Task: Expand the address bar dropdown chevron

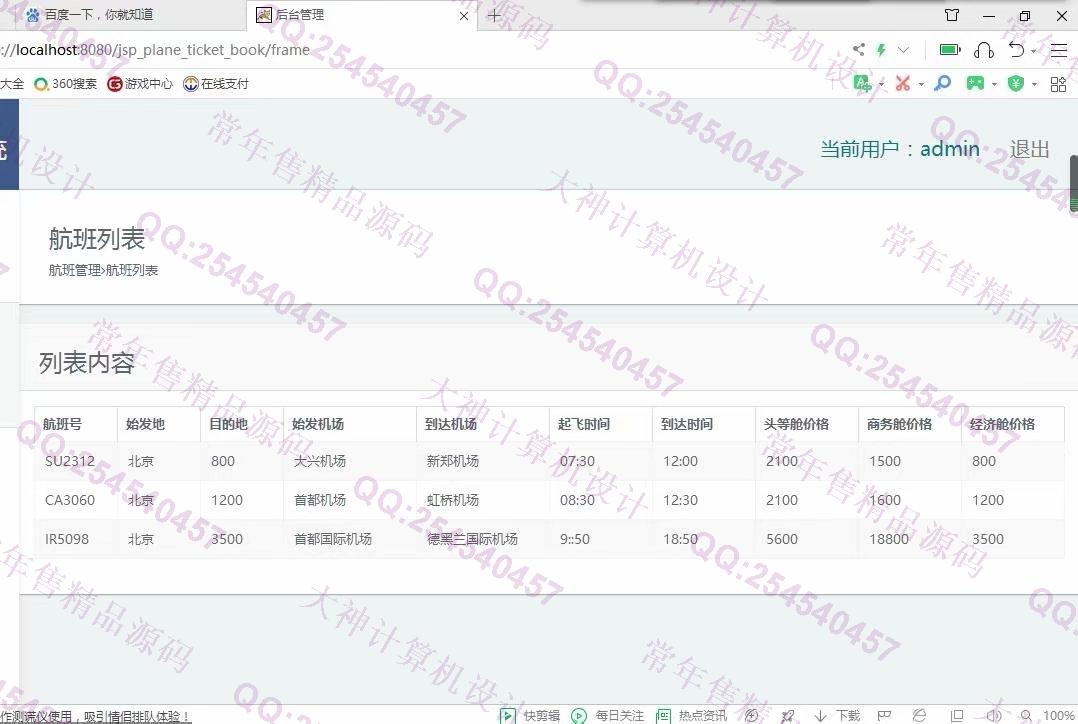Action: click(x=904, y=50)
